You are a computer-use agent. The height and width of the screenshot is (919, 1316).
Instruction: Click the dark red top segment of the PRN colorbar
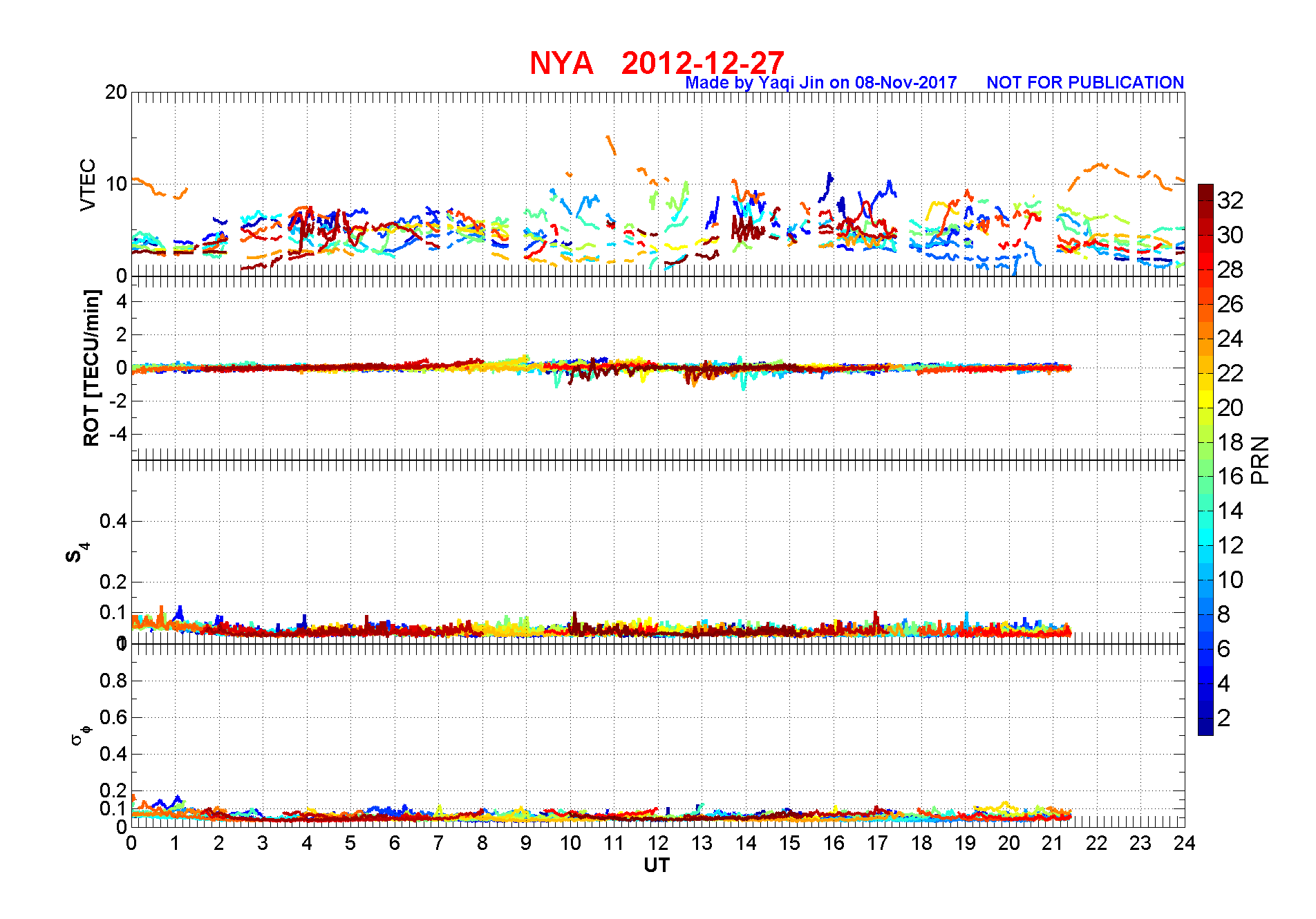coord(1205,192)
